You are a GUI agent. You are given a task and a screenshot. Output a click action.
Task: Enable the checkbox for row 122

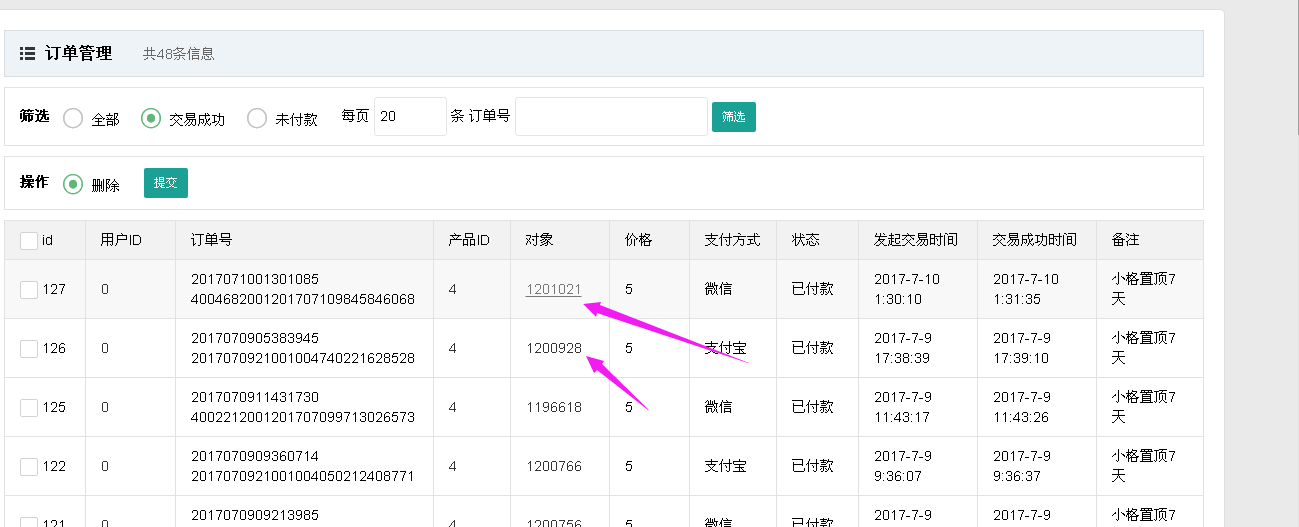point(29,466)
